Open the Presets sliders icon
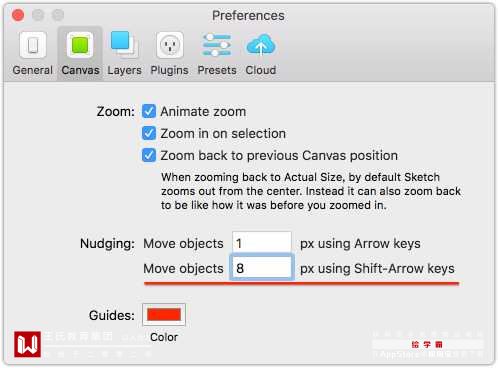The width and height of the screenshot is (498, 368). tap(217, 45)
